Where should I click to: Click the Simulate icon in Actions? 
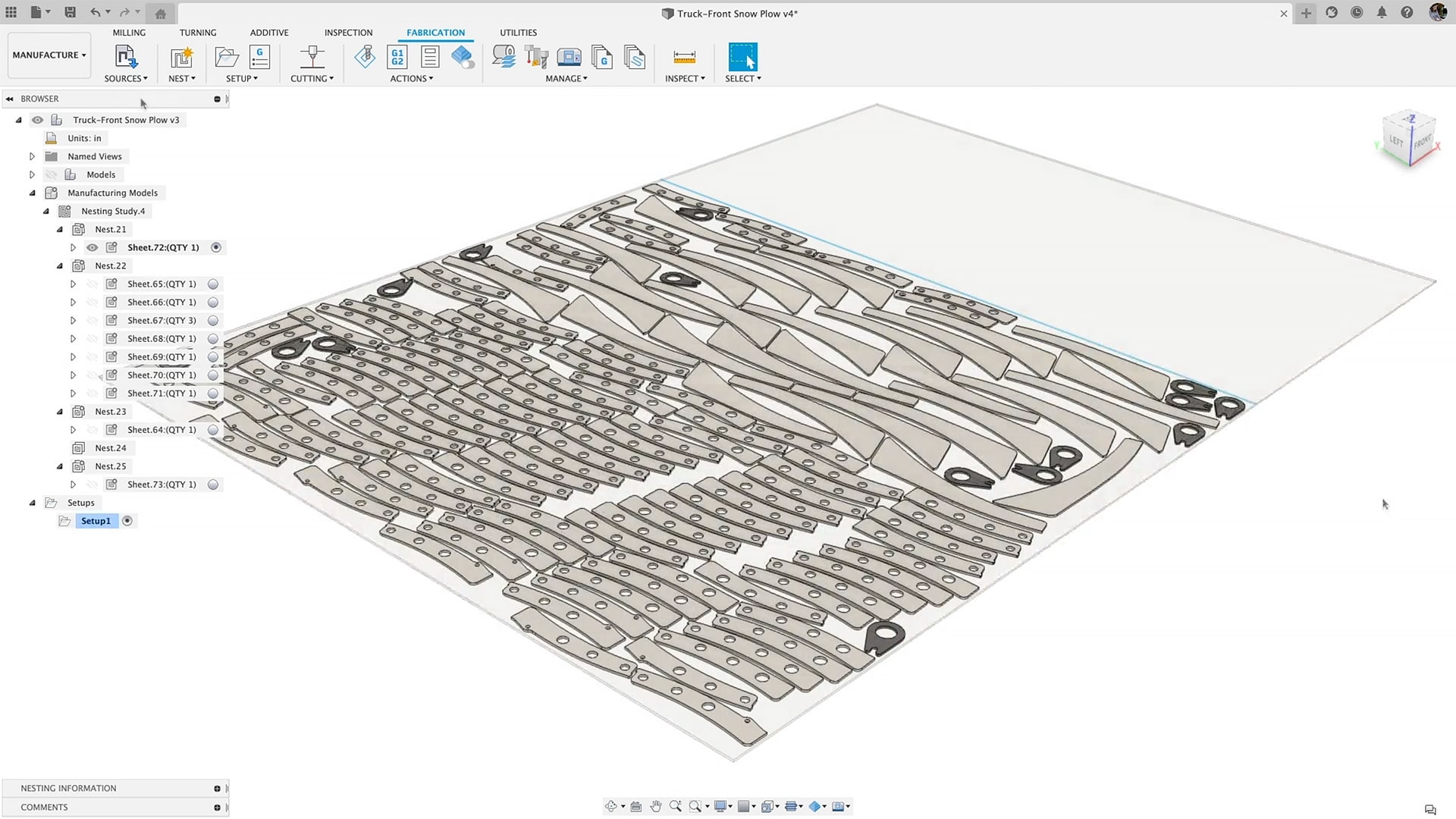point(365,58)
